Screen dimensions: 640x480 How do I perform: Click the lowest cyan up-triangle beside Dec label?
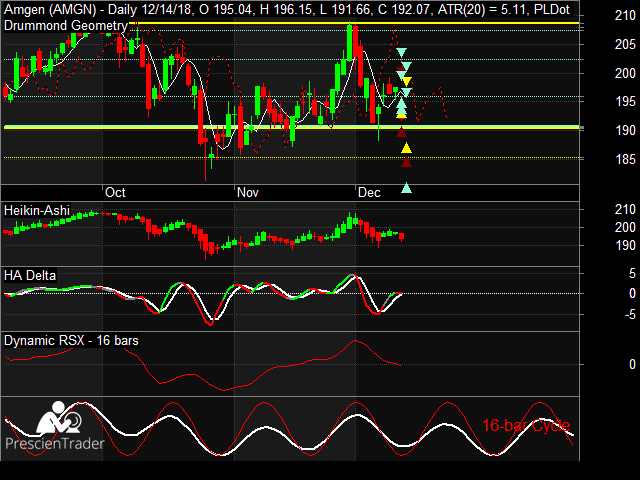point(407,188)
